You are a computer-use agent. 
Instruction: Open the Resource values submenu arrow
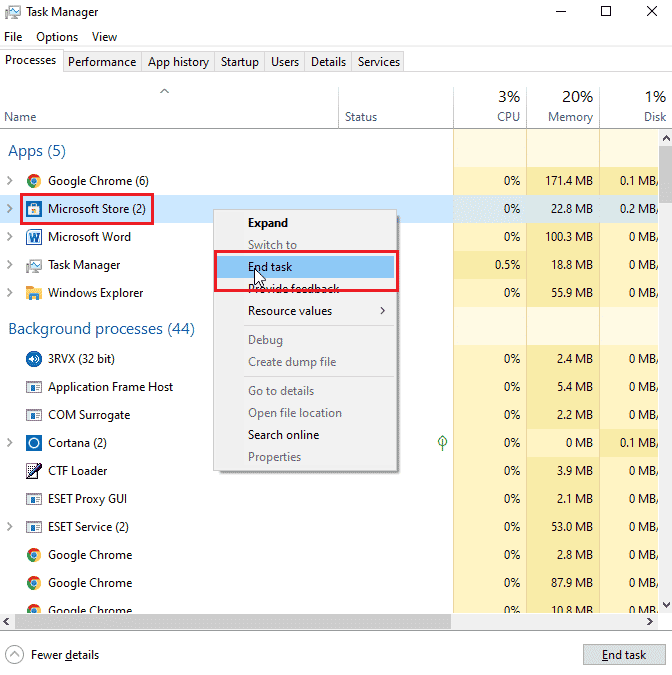382,310
